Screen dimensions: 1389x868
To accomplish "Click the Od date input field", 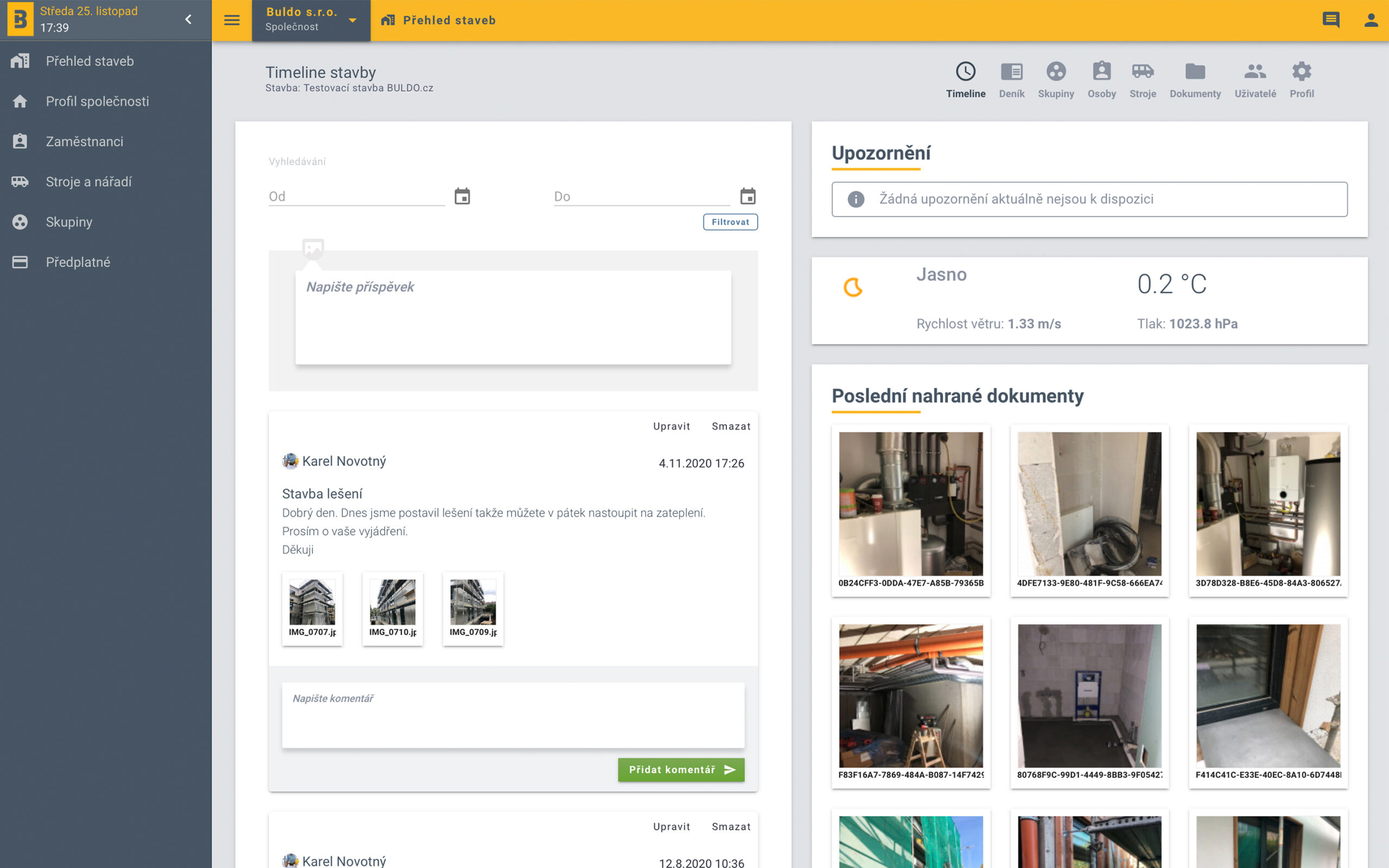I will [x=356, y=196].
